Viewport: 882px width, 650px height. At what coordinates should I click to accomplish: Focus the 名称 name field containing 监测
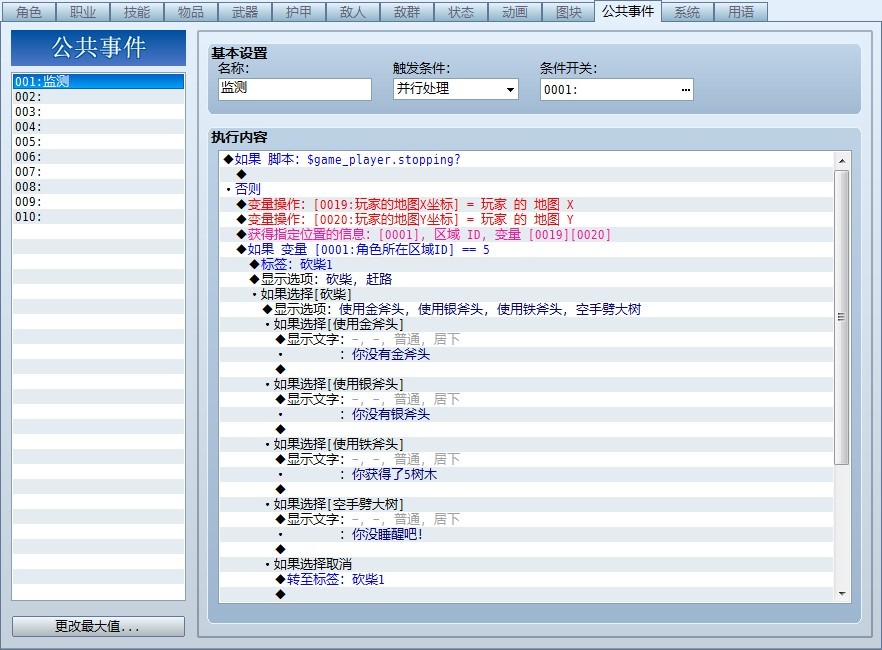click(295, 89)
